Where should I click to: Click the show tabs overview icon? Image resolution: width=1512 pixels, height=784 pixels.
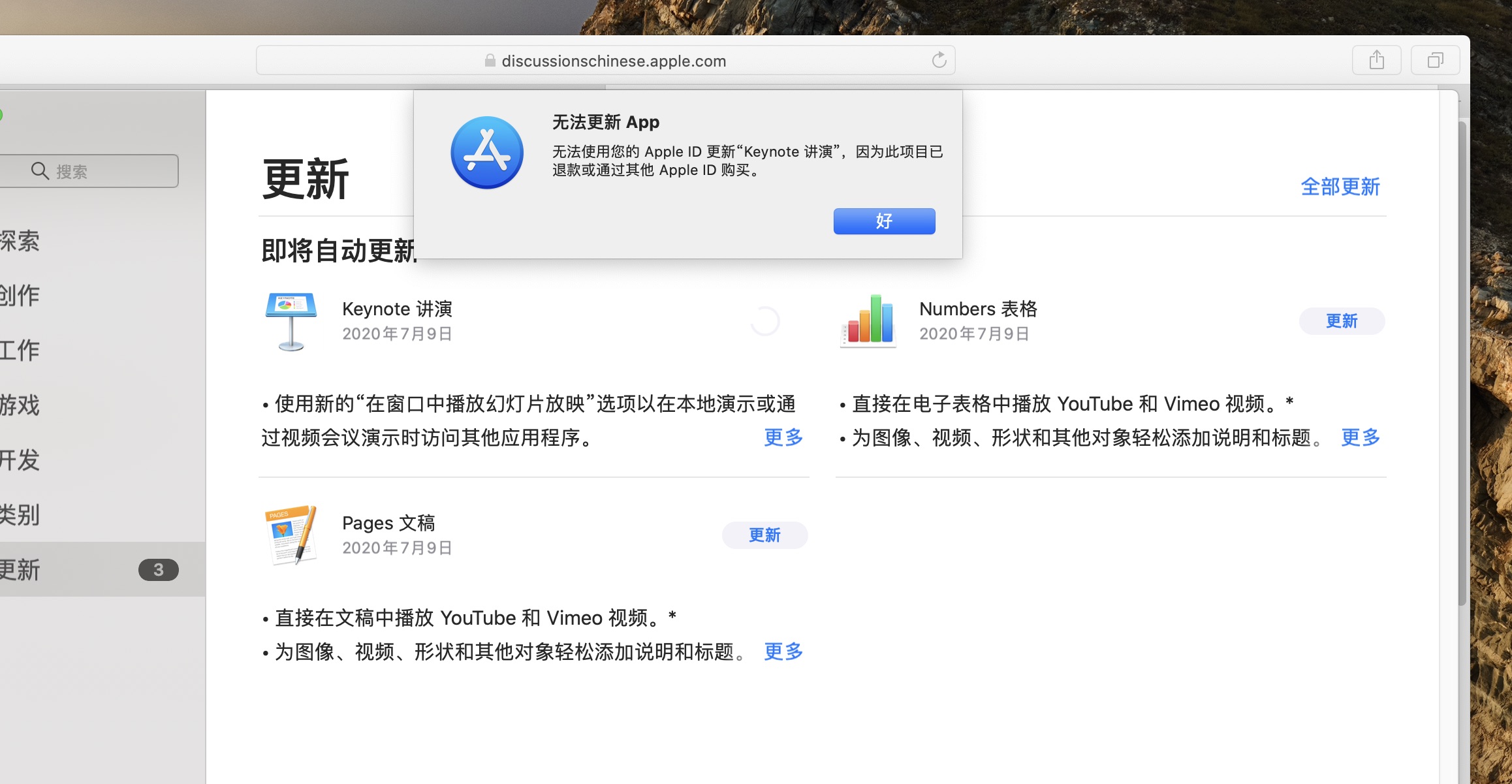pyautogui.click(x=1434, y=61)
